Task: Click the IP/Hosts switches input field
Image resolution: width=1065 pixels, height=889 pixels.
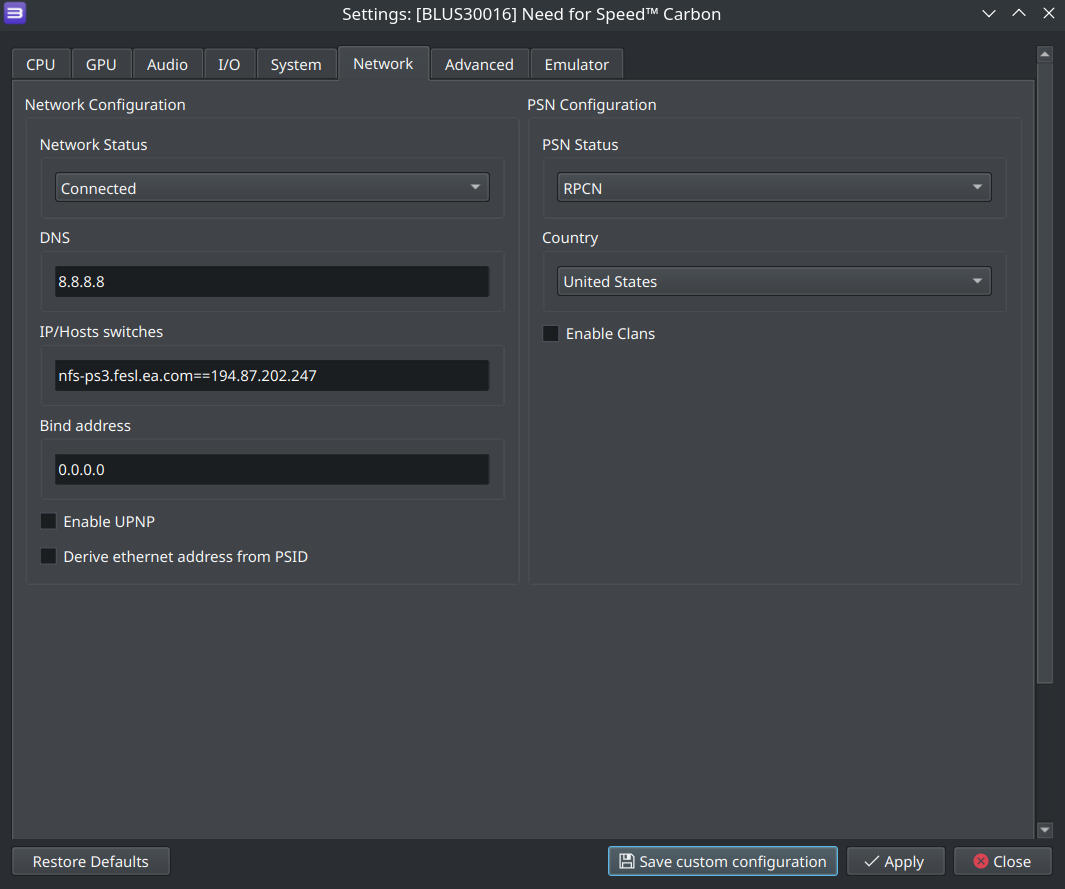Action: click(272, 376)
